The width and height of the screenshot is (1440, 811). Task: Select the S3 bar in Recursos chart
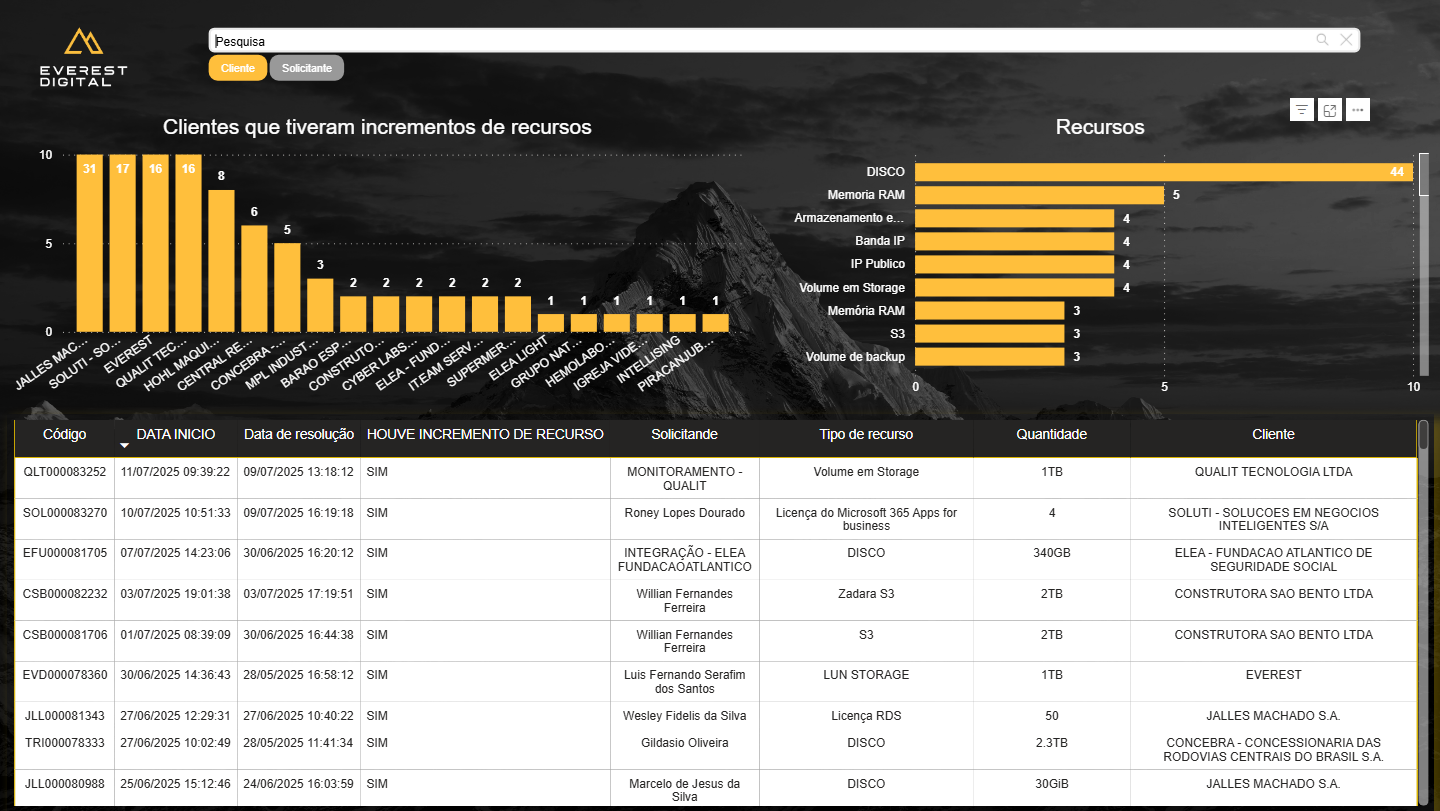tap(989, 334)
